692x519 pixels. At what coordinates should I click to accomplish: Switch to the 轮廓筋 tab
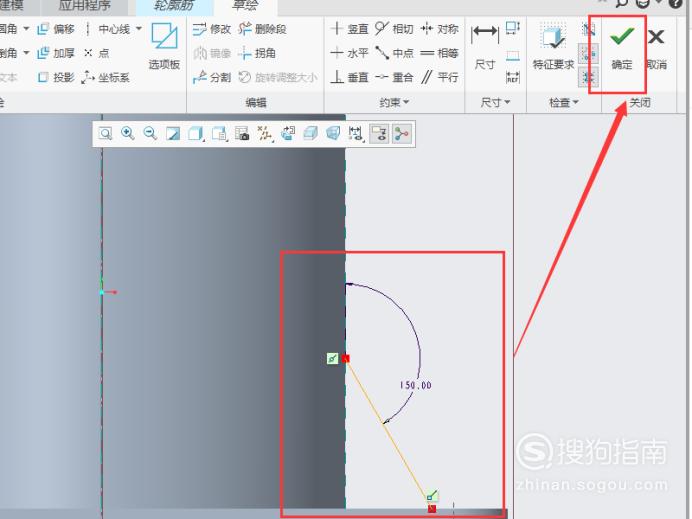[174, 6]
